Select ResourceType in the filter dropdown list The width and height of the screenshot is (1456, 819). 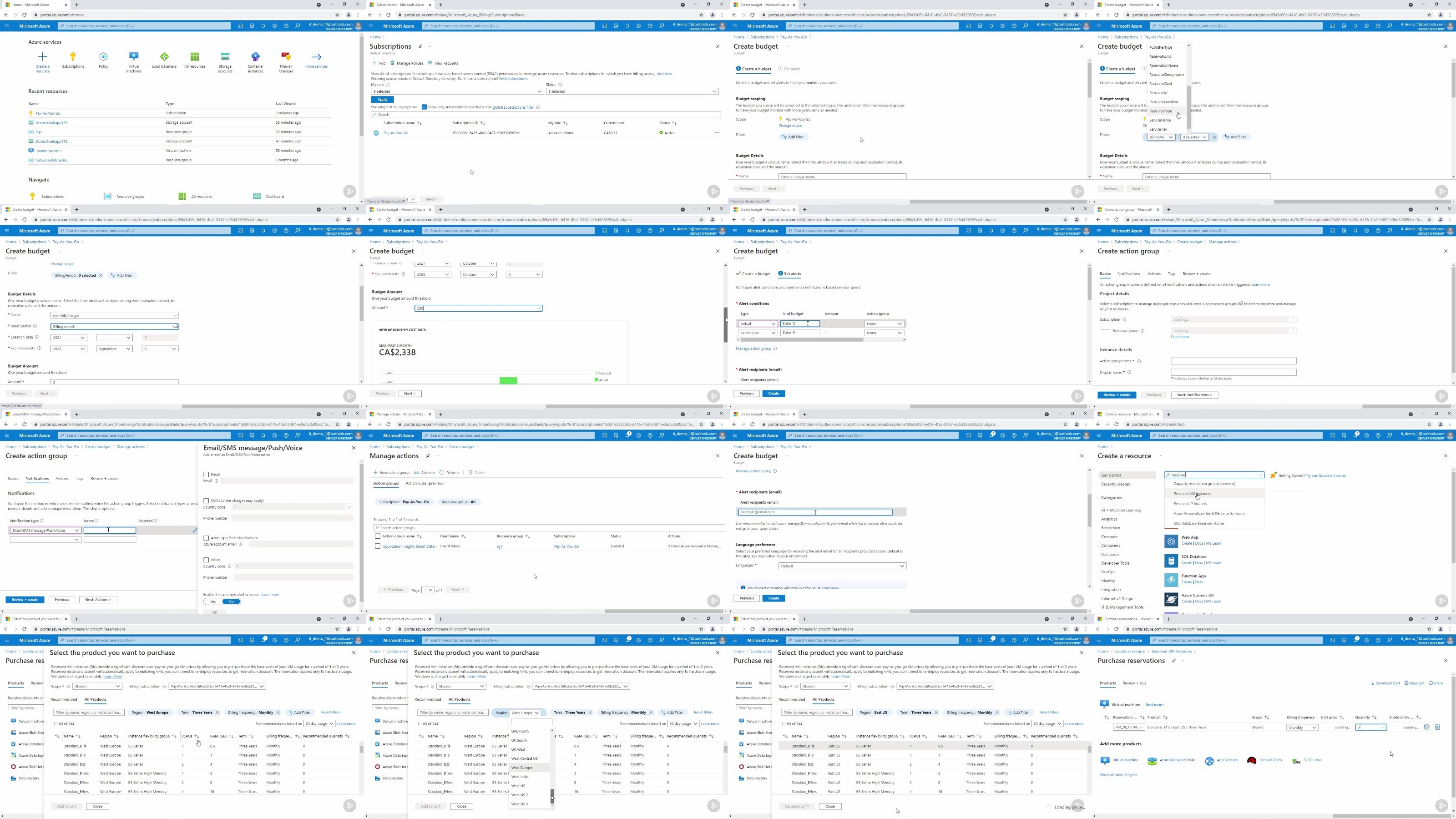(x=1160, y=111)
